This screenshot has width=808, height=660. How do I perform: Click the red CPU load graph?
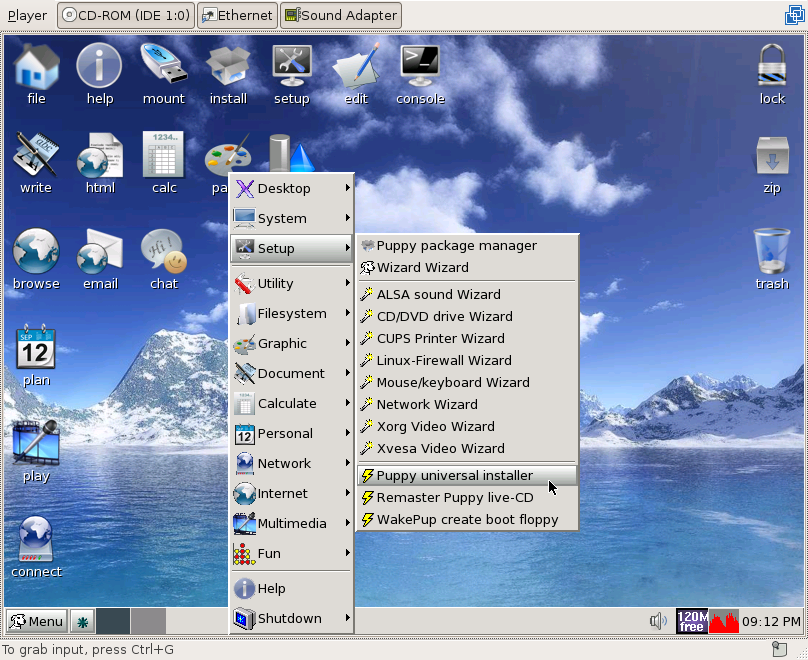(724, 621)
